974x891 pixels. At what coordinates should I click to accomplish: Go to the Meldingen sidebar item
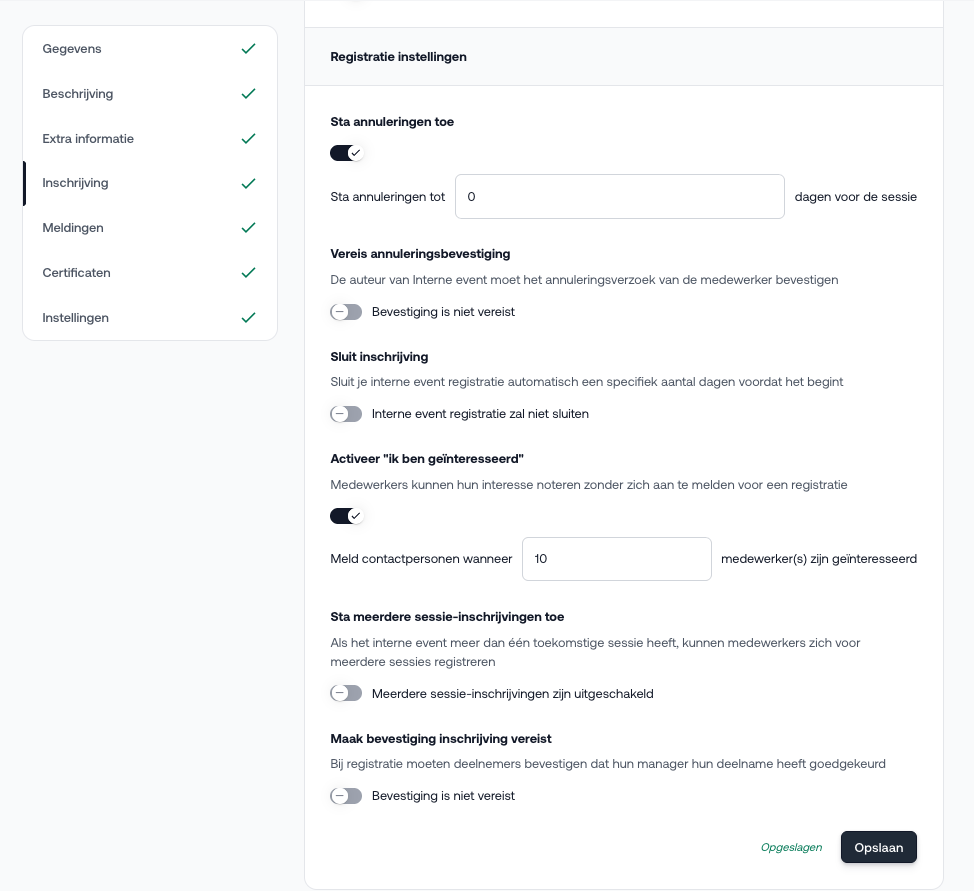click(x=73, y=228)
